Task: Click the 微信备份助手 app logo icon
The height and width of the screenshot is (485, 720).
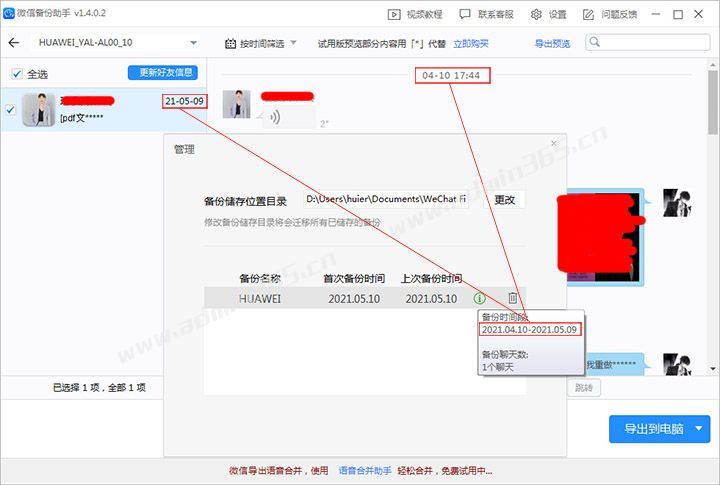Action: point(9,13)
